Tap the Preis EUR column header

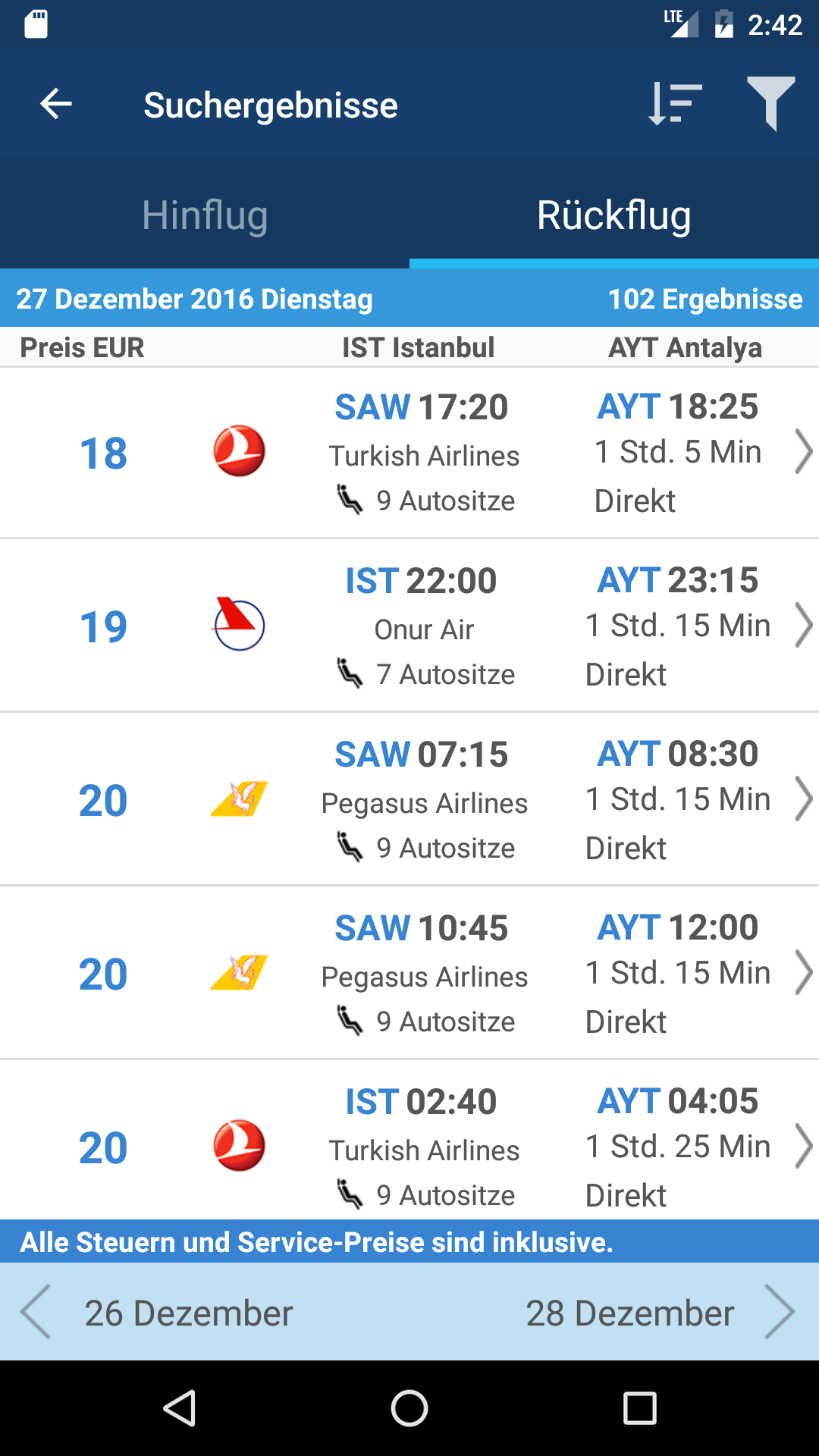pos(82,347)
